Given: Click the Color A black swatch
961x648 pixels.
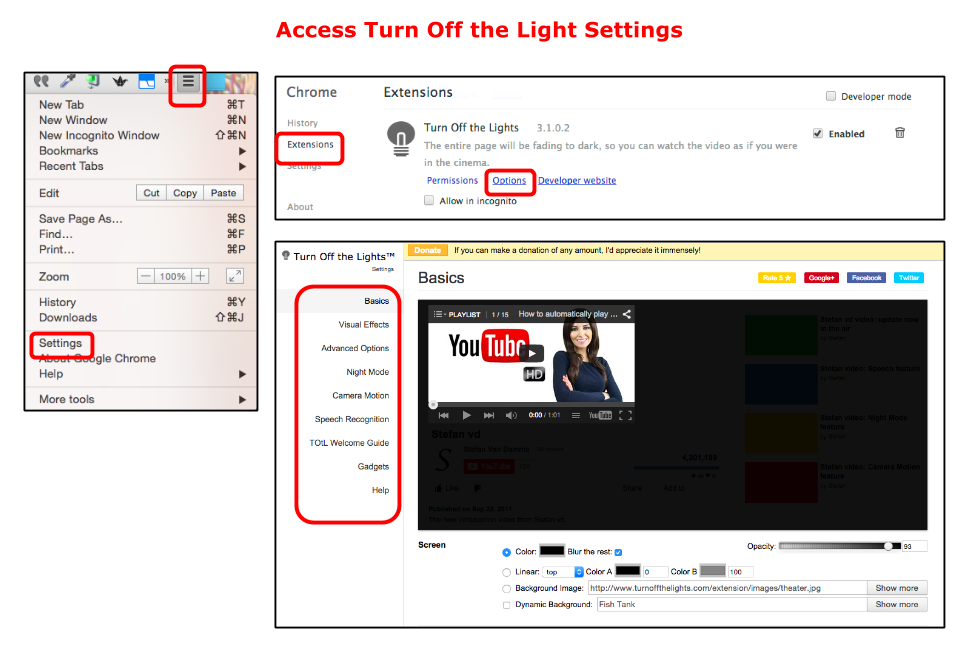Looking at the screenshot, I should [x=628, y=570].
